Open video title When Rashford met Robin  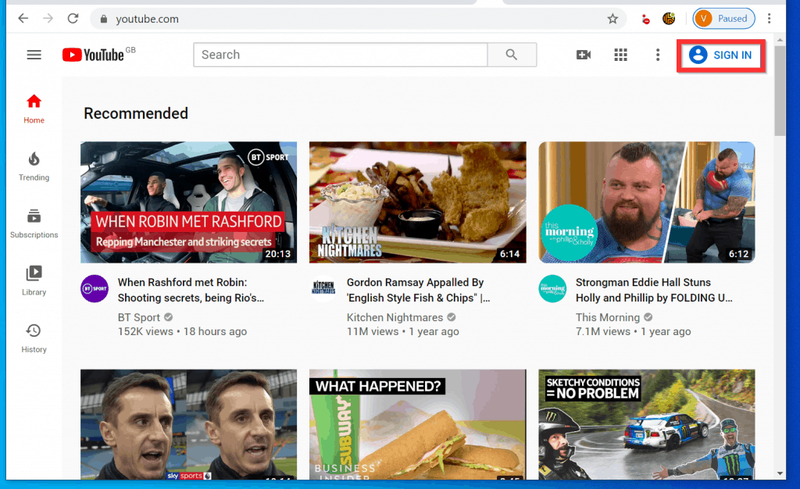(x=191, y=290)
